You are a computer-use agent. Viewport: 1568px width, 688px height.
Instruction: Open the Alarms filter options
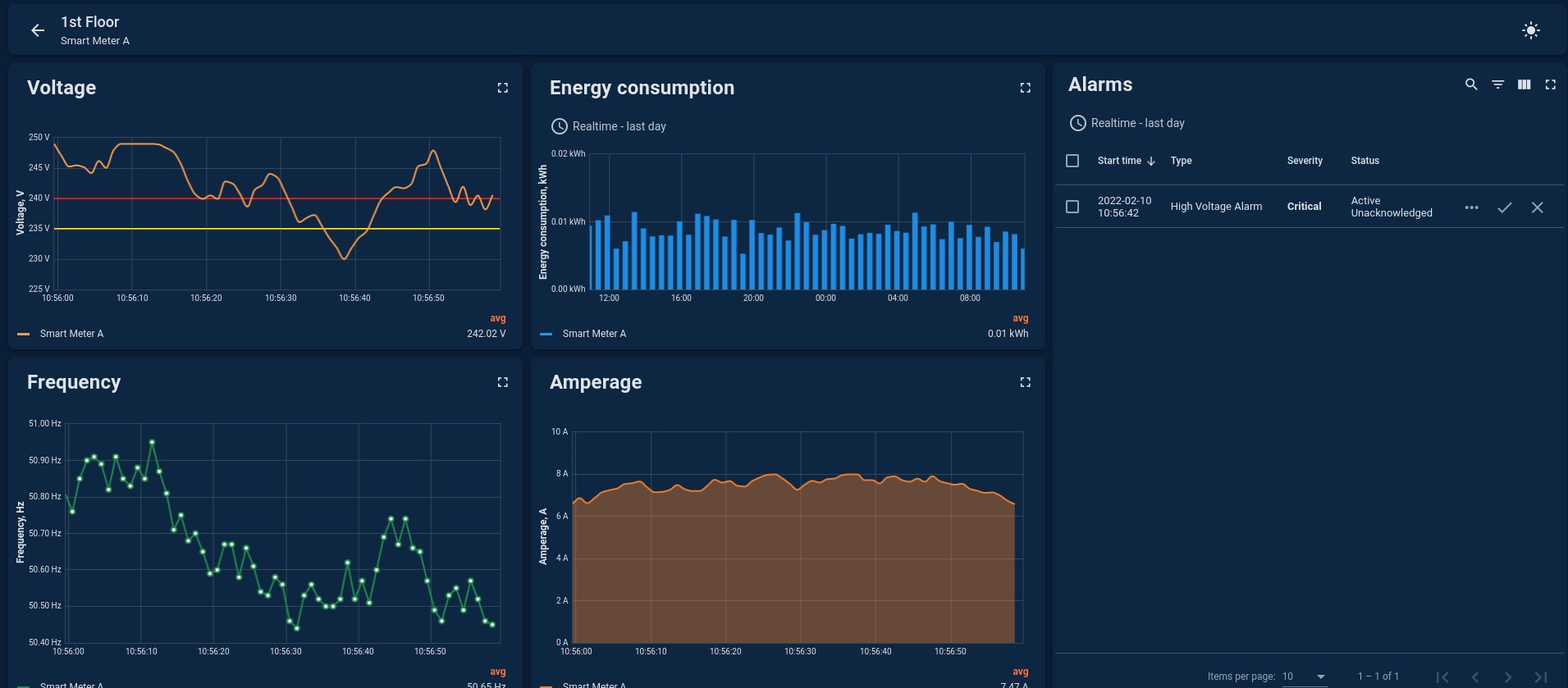coord(1497,84)
